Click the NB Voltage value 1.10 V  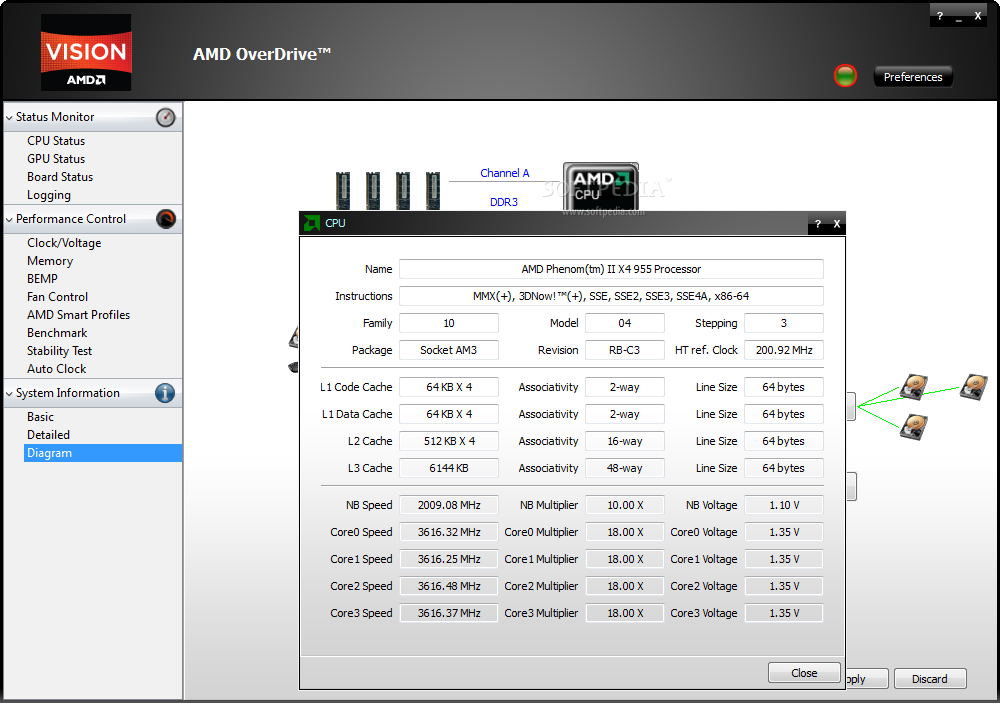click(x=784, y=505)
